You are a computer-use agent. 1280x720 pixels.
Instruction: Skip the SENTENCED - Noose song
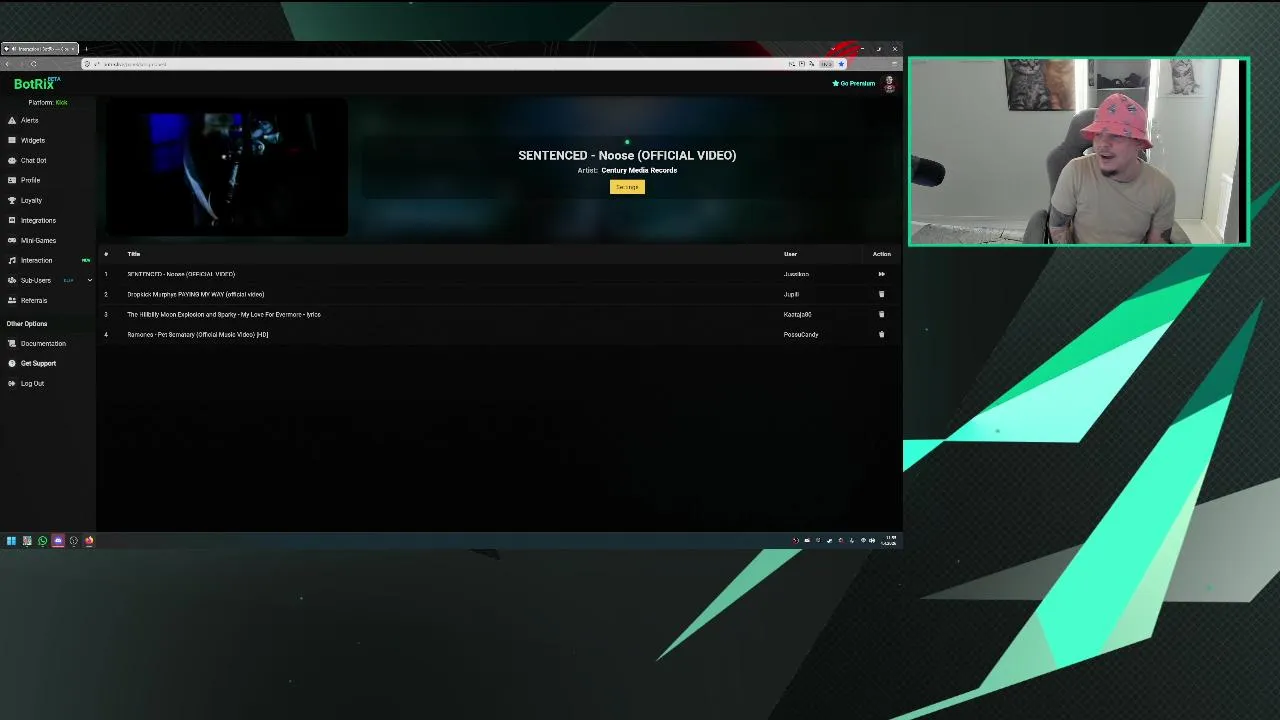click(881, 274)
